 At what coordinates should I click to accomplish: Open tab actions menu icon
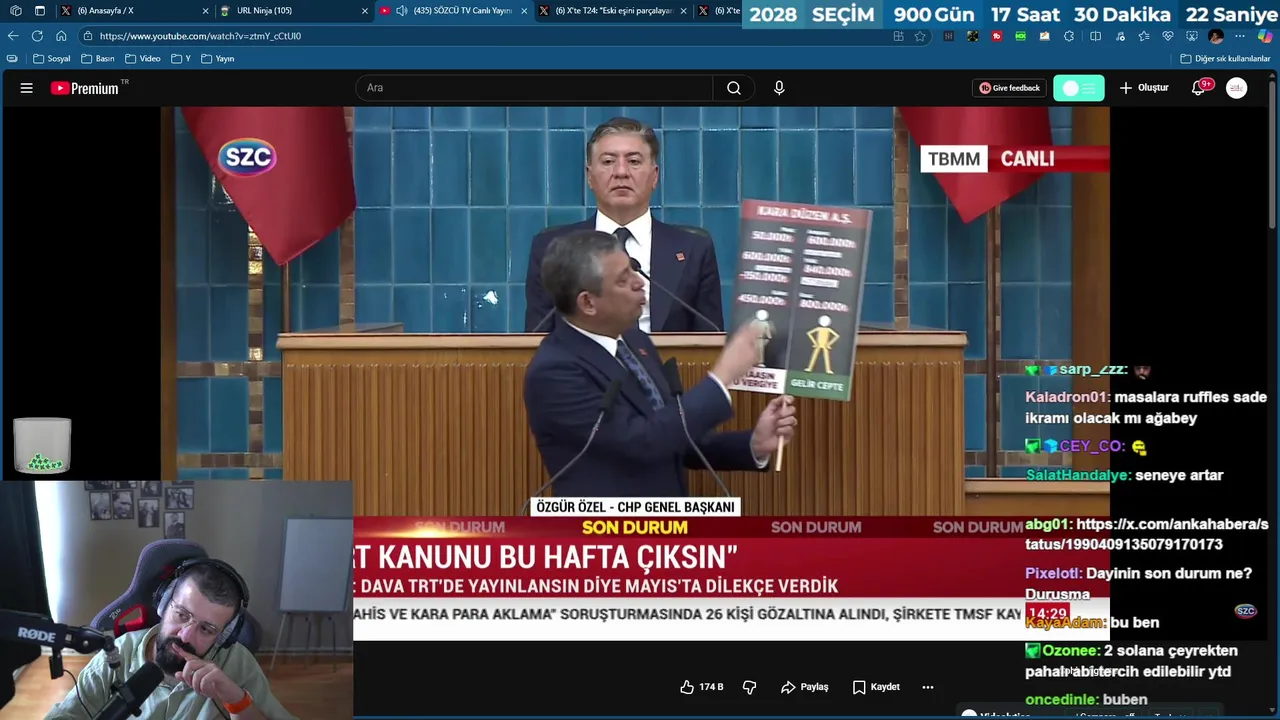pos(40,11)
